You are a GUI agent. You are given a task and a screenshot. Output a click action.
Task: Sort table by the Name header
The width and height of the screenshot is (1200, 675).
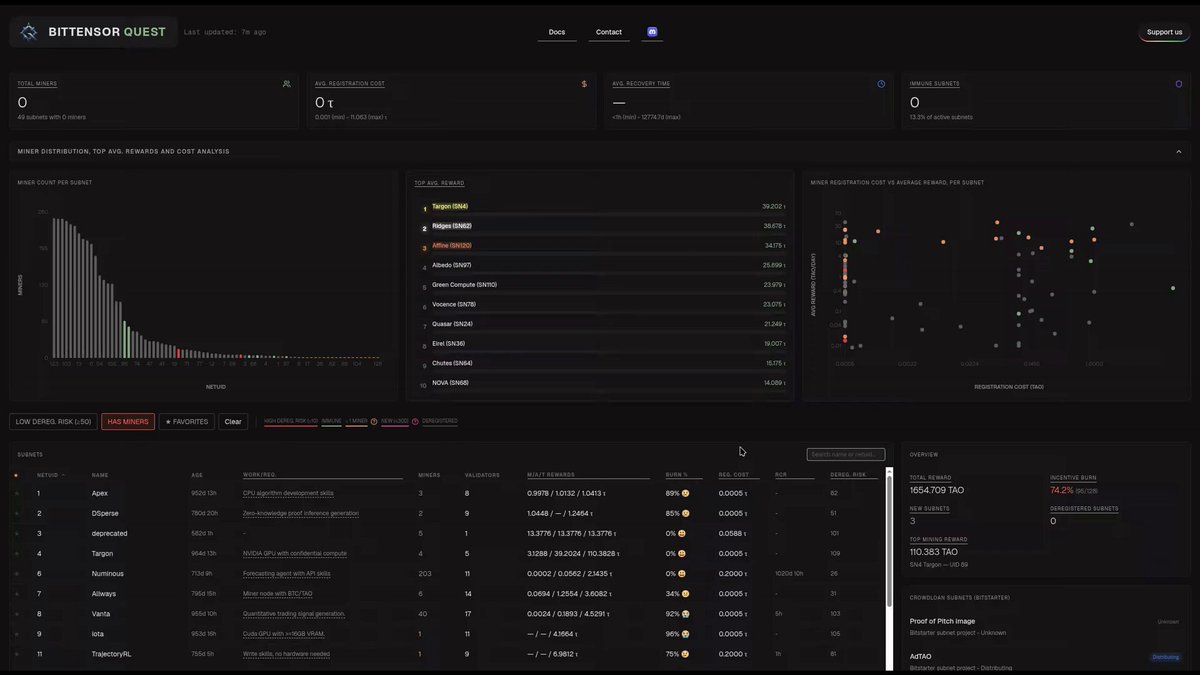100,475
